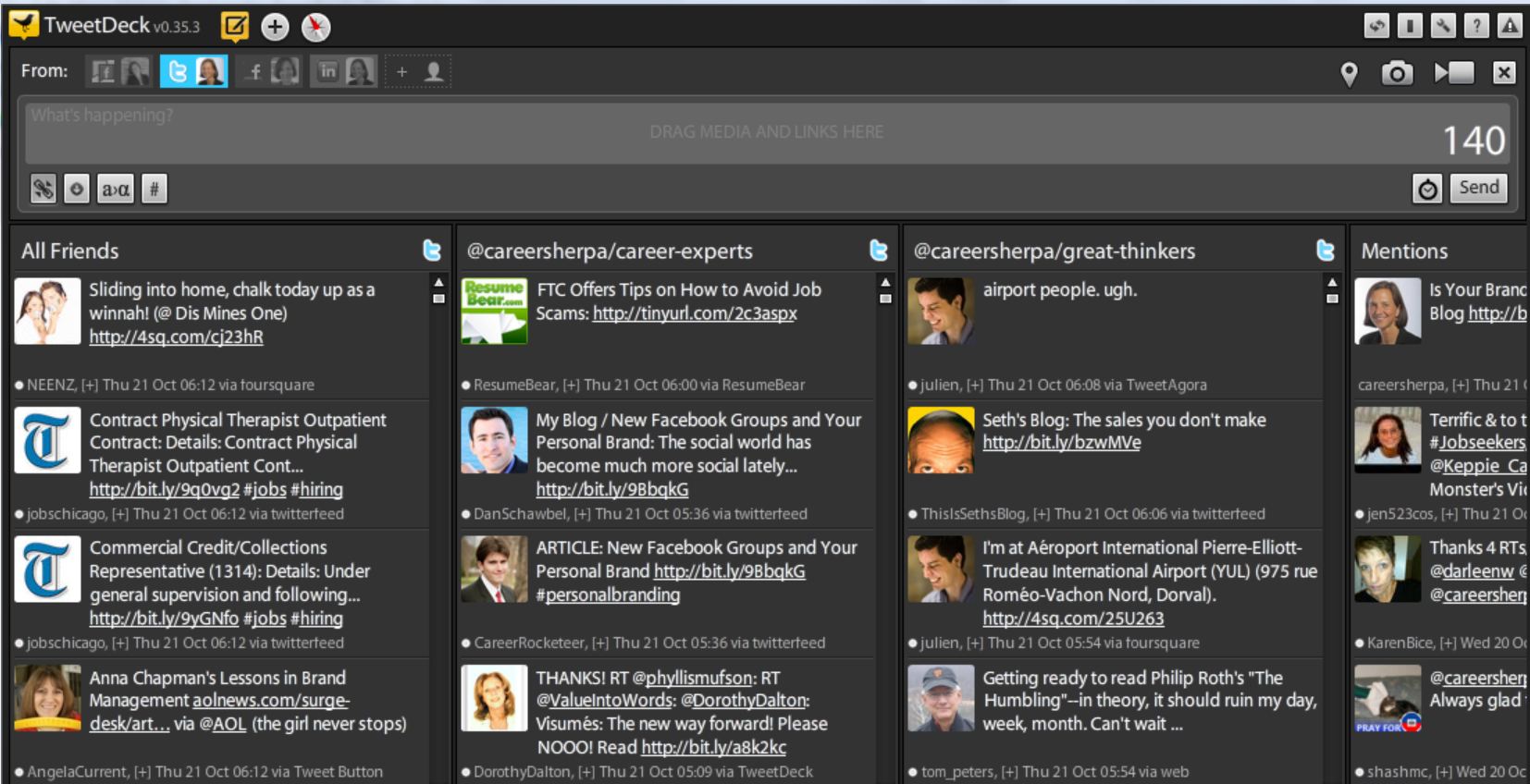Open the warning triangle notifications button
The height and width of the screenshot is (784, 1530).
[1510, 26]
